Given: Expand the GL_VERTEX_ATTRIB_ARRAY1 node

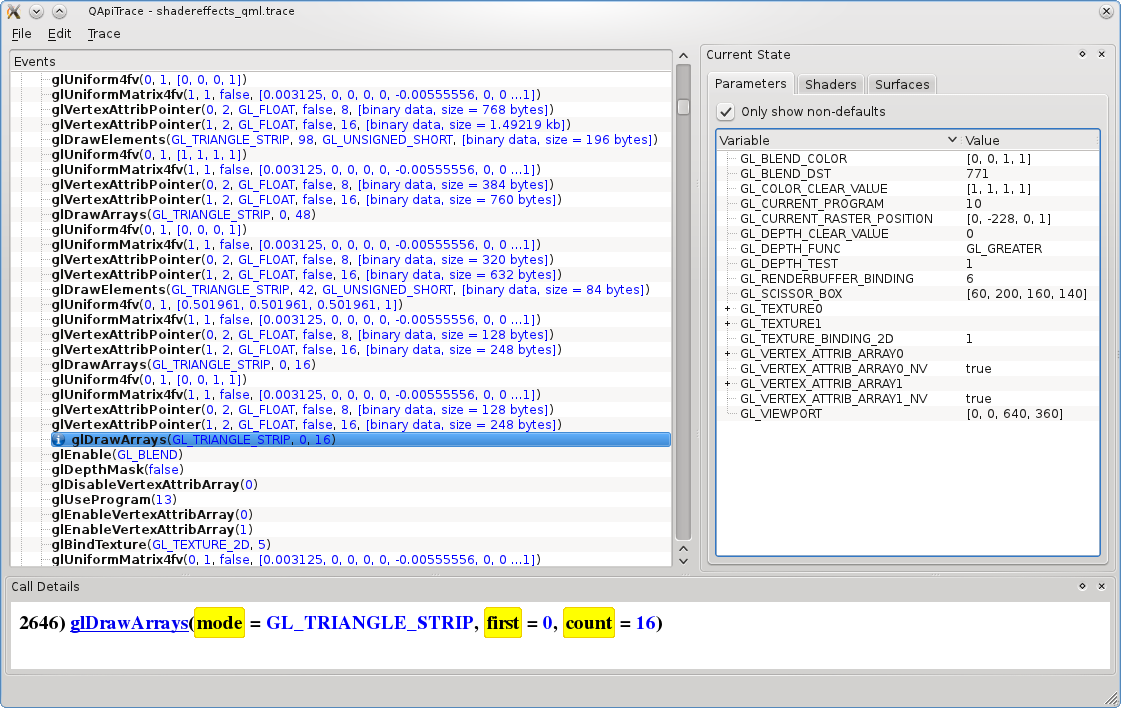Looking at the screenshot, I should (x=728, y=384).
